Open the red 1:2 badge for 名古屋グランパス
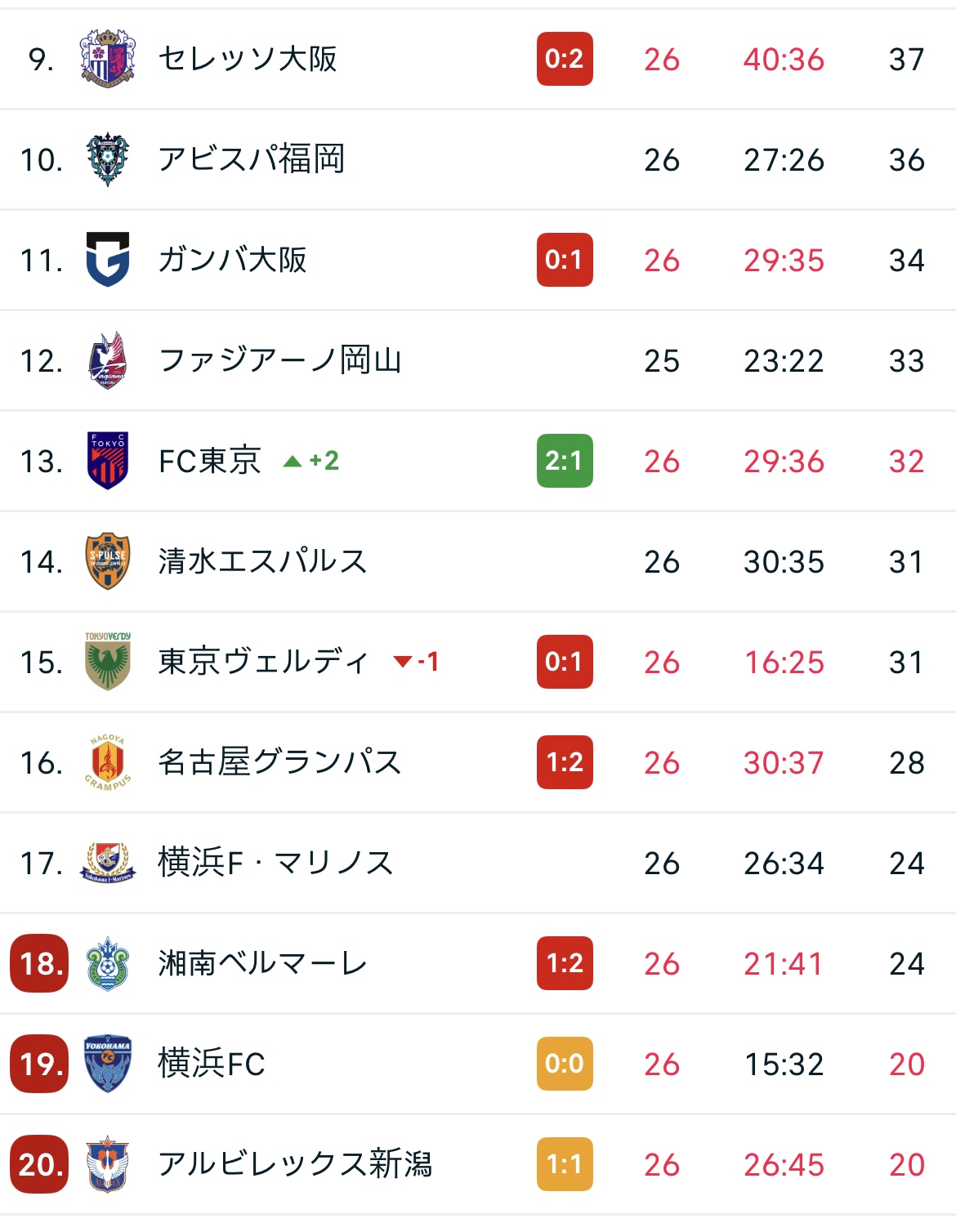 (565, 762)
